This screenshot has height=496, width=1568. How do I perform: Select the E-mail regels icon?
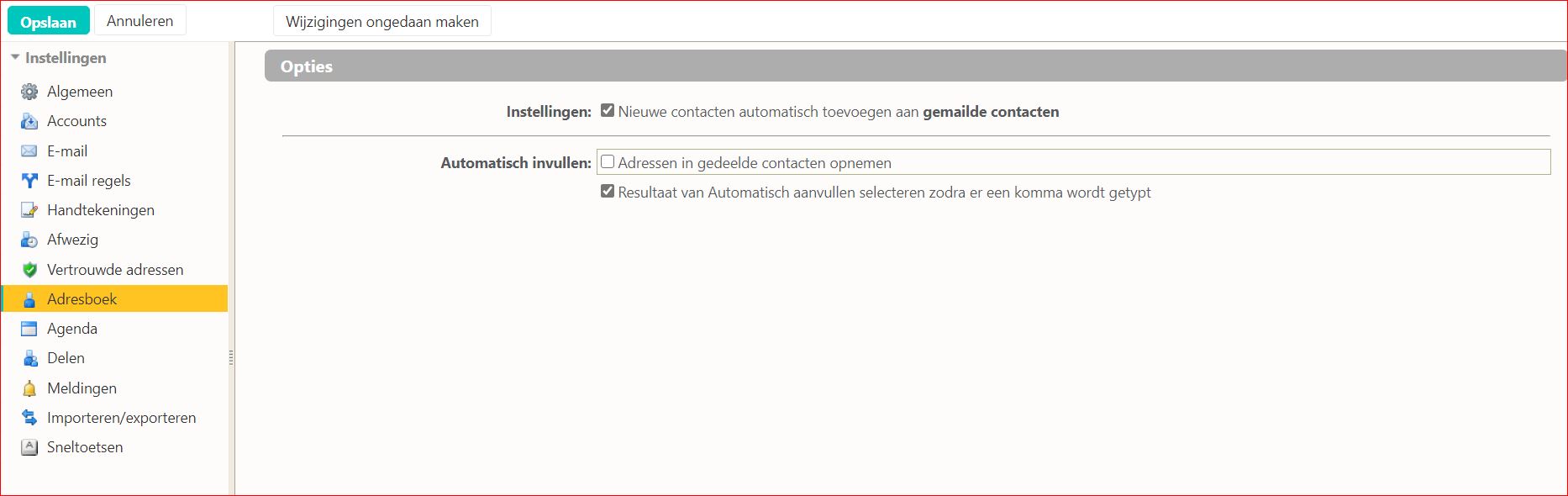click(x=29, y=180)
